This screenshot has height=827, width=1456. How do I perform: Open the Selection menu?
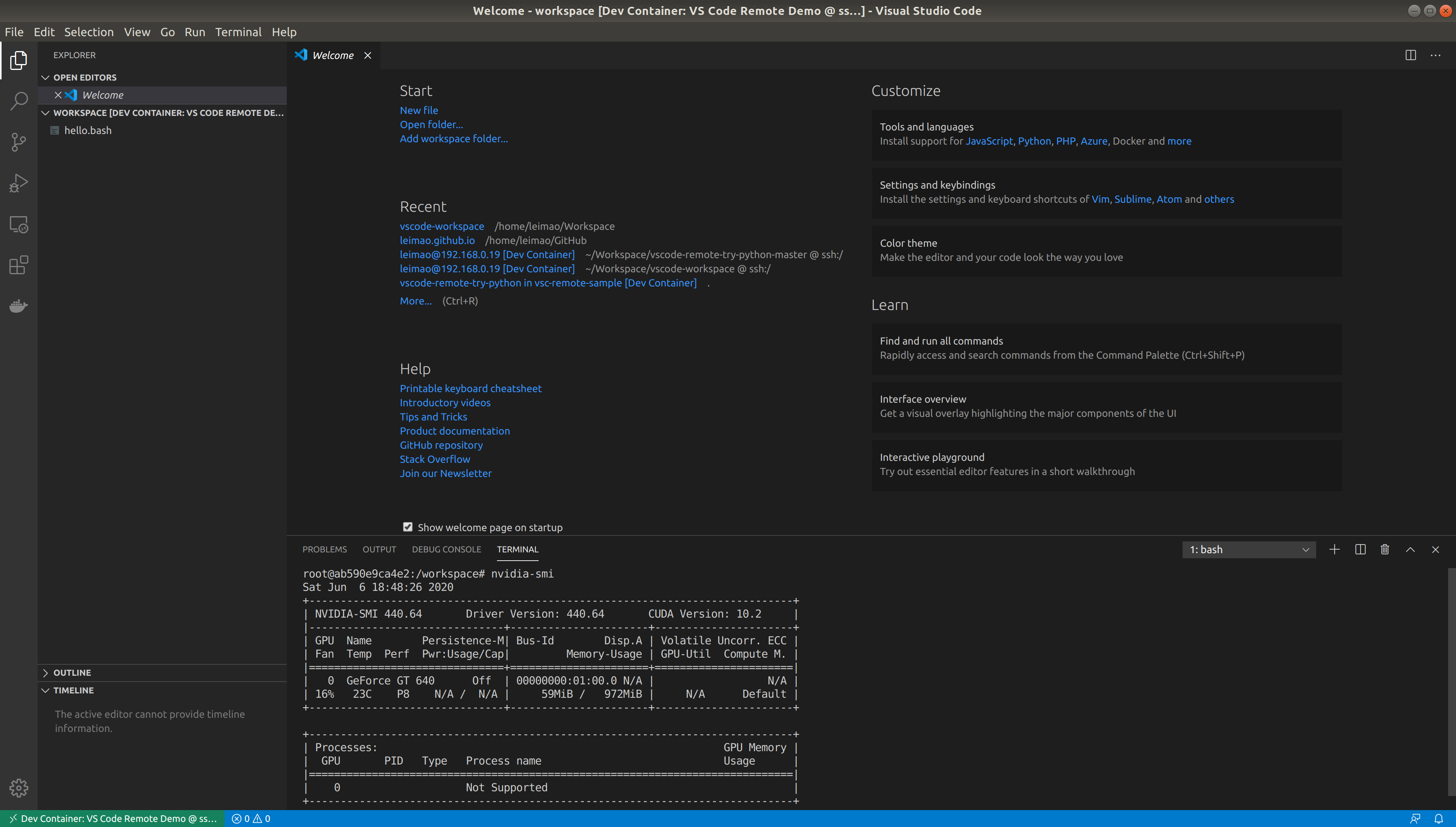click(x=88, y=32)
